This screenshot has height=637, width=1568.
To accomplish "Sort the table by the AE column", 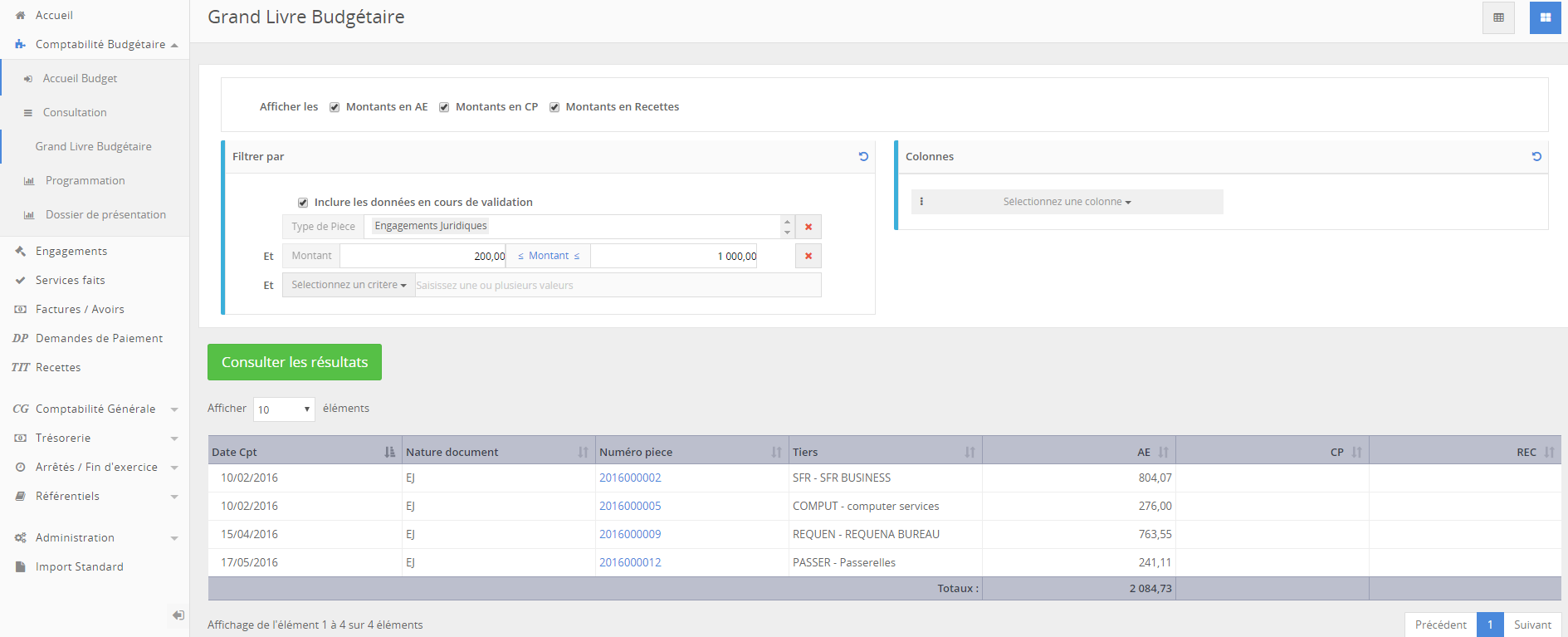I will (1162, 452).
